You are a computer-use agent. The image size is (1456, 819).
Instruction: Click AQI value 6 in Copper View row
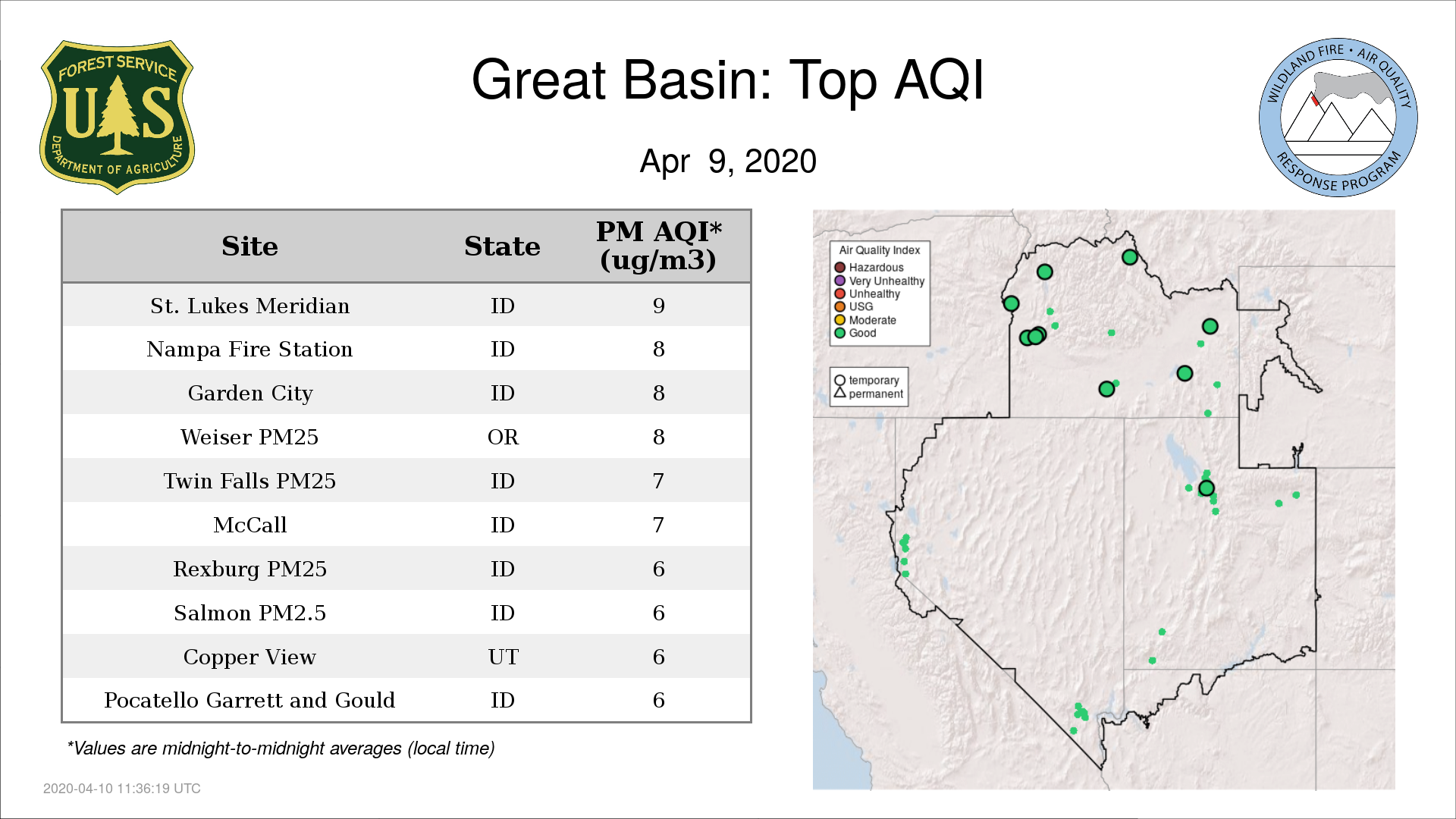658,657
